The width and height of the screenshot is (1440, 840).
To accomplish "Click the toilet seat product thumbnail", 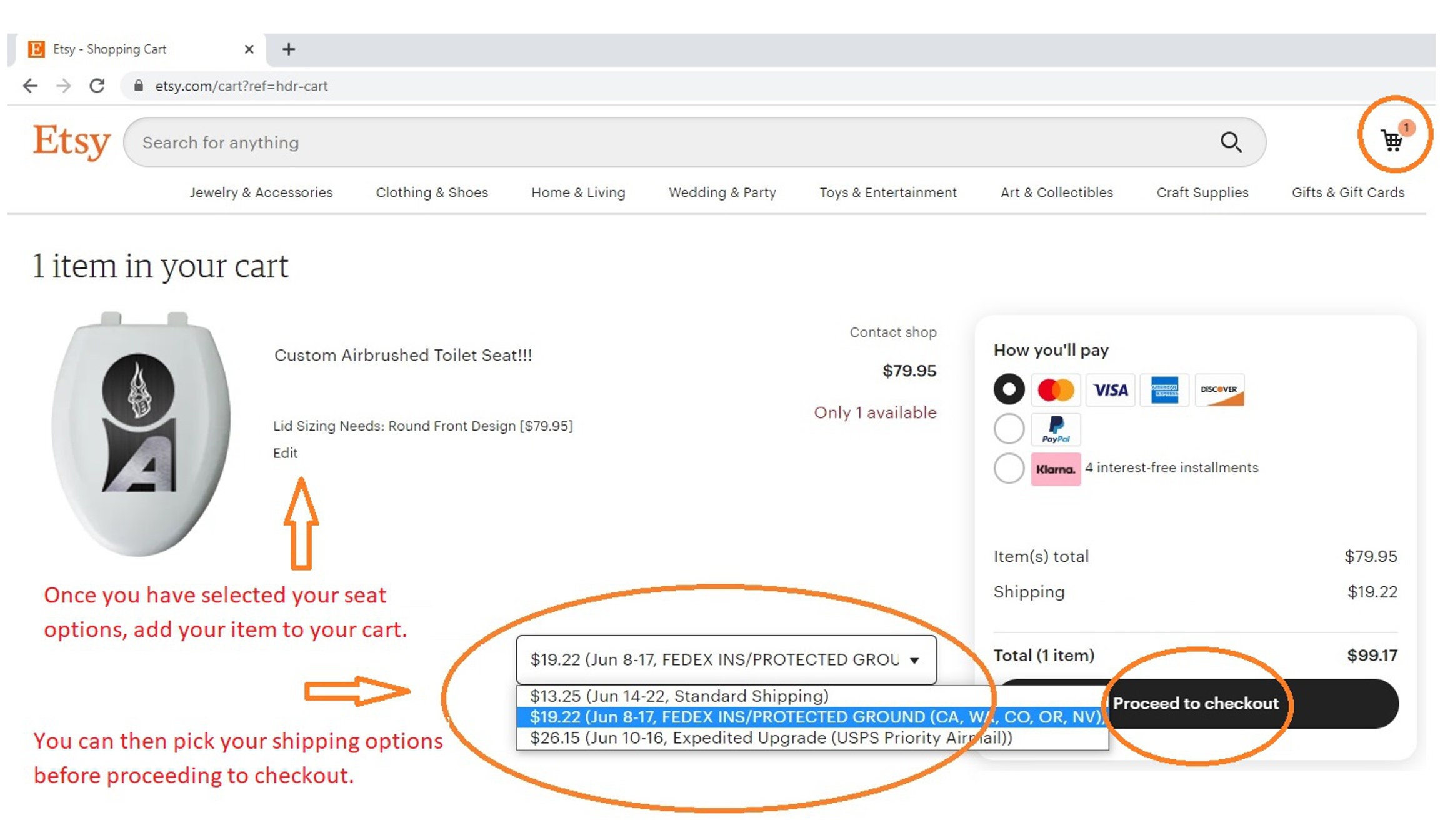I will click(141, 434).
